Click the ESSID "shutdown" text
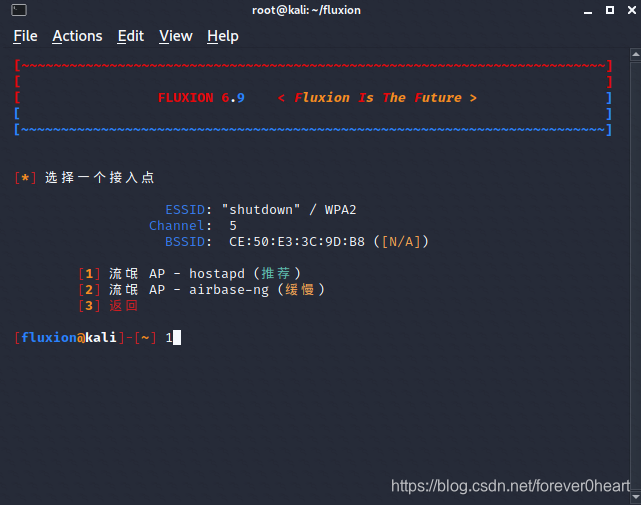 [261, 210]
